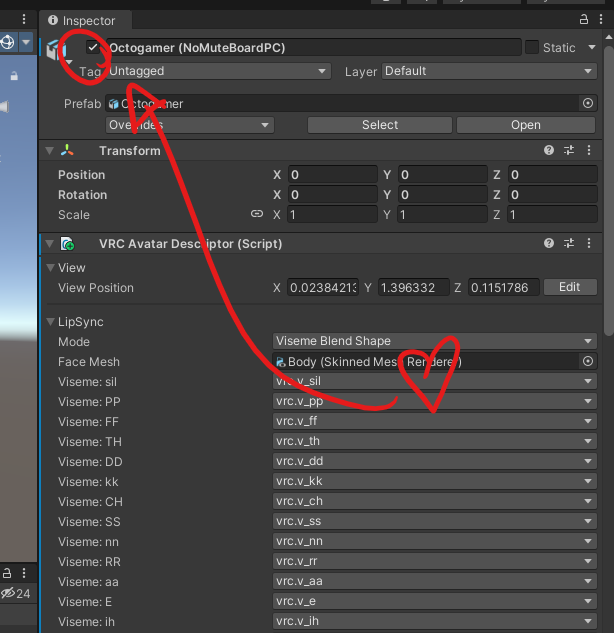Image resolution: width=614 pixels, height=633 pixels.
Task: Click View Position X field
Action: (x=323, y=288)
